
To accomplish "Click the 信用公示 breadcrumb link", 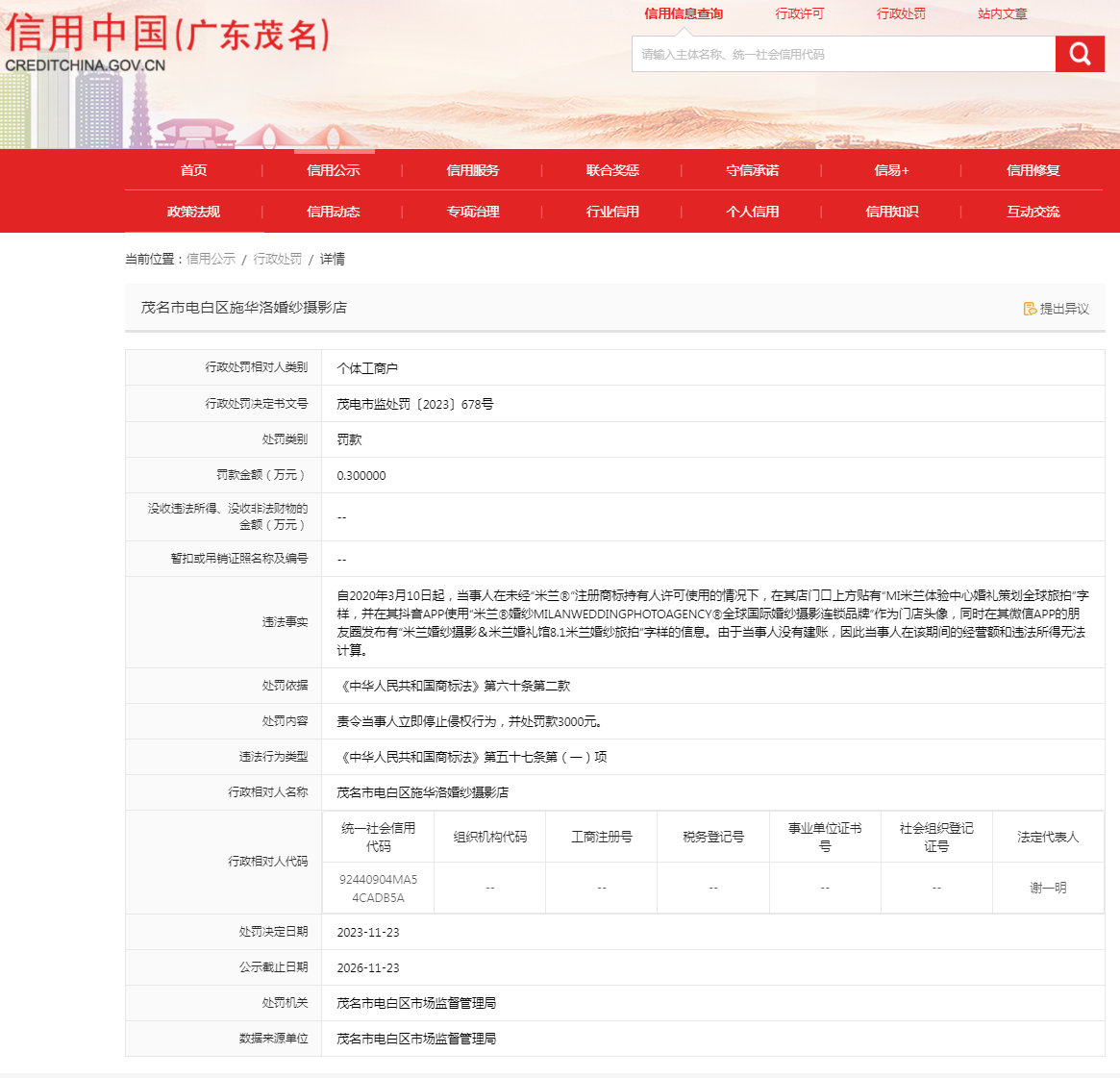I will [x=211, y=259].
